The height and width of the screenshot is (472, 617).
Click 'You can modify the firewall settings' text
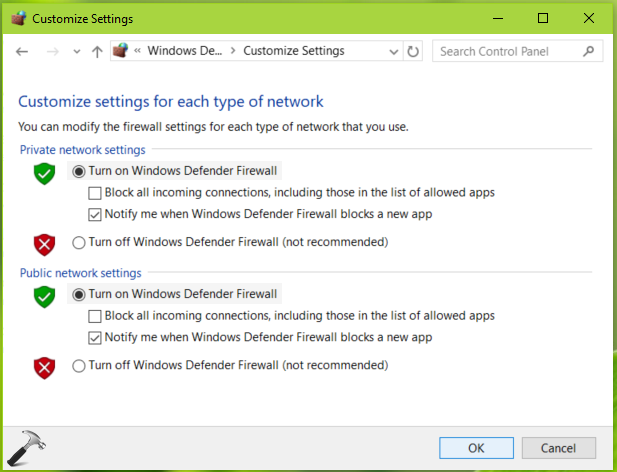tap(213, 127)
